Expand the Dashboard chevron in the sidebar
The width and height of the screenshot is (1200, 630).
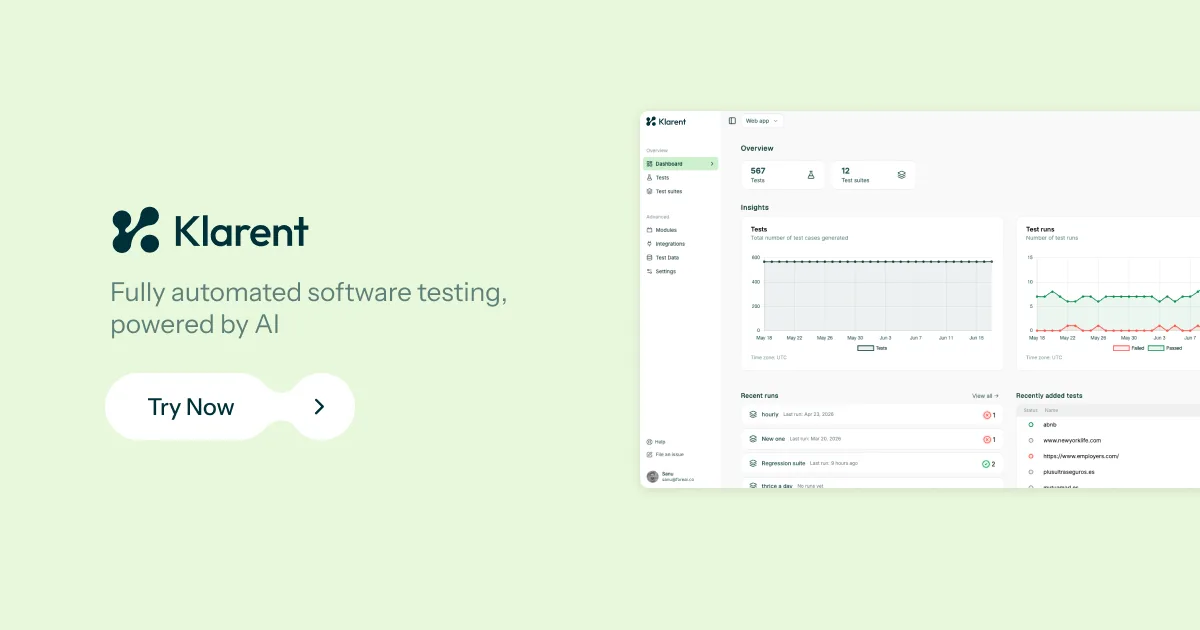[x=712, y=164]
